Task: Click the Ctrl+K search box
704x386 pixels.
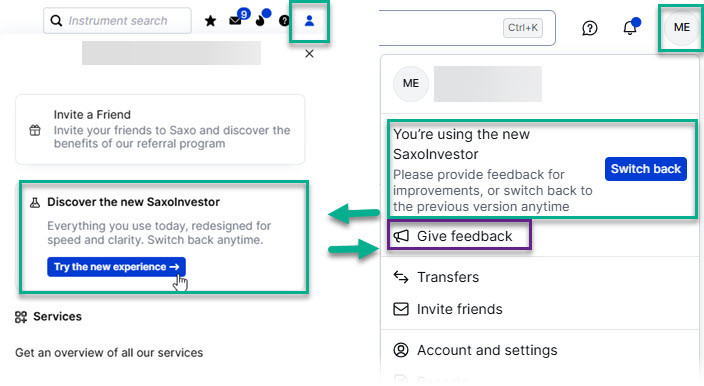Action: tap(467, 28)
